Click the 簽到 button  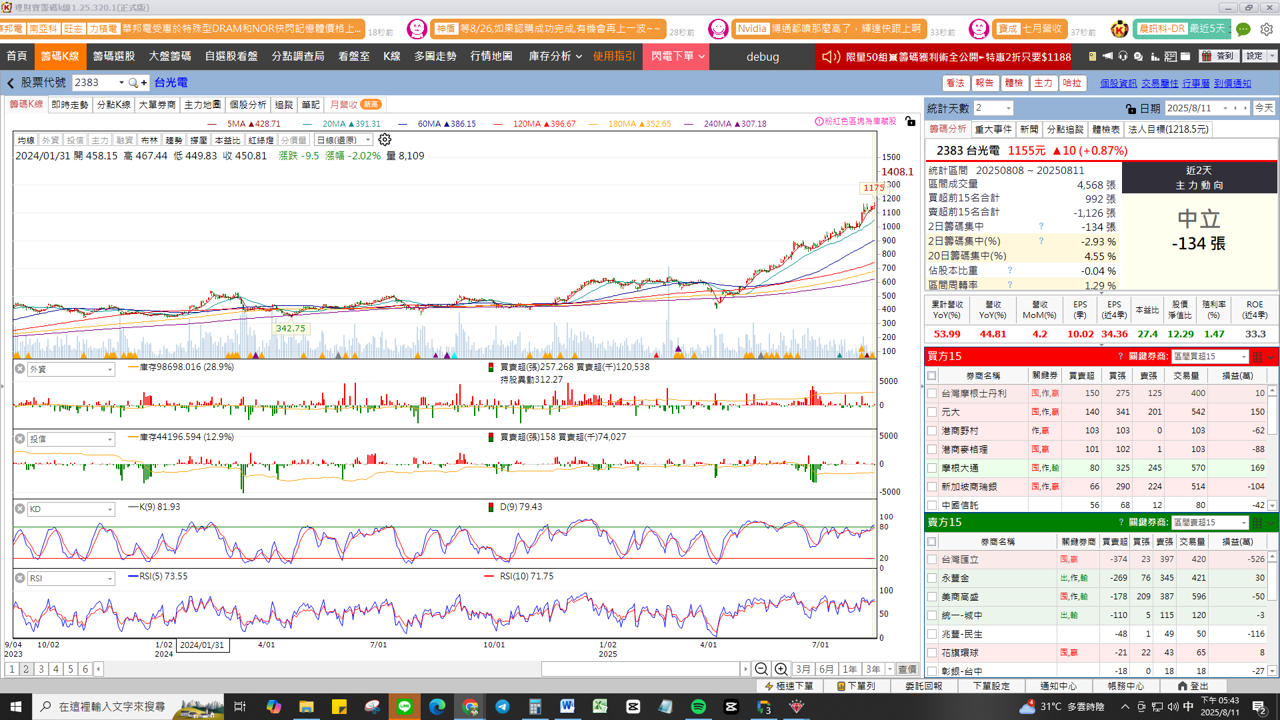click(1217, 56)
